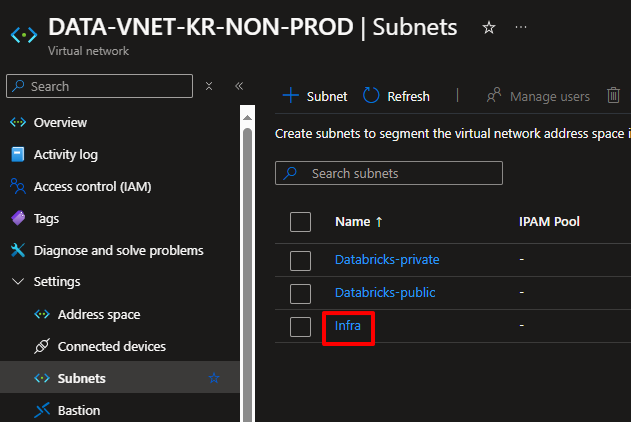
Task: Check the Databricks-public row checkbox
Action: (x=300, y=293)
